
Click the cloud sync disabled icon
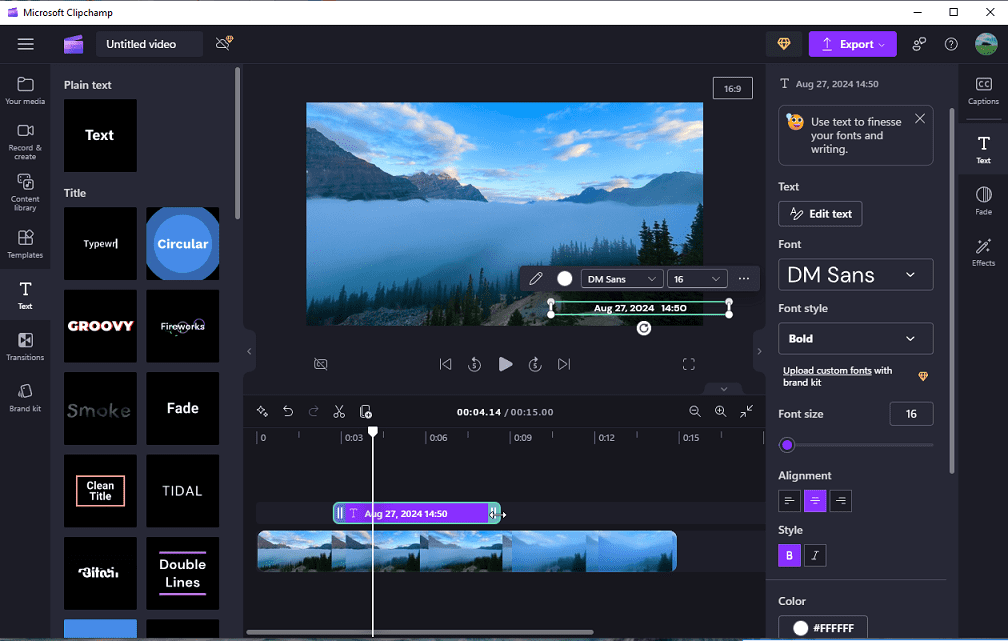coord(224,44)
